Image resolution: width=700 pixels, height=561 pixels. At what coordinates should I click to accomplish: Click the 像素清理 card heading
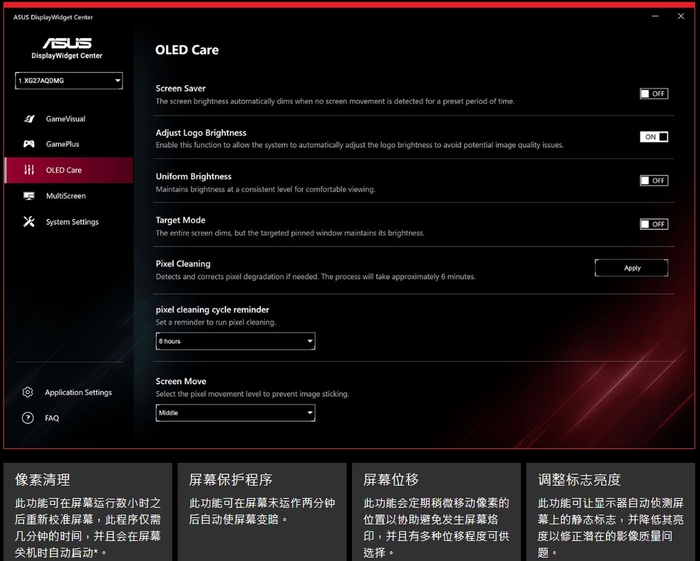(x=42, y=480)
